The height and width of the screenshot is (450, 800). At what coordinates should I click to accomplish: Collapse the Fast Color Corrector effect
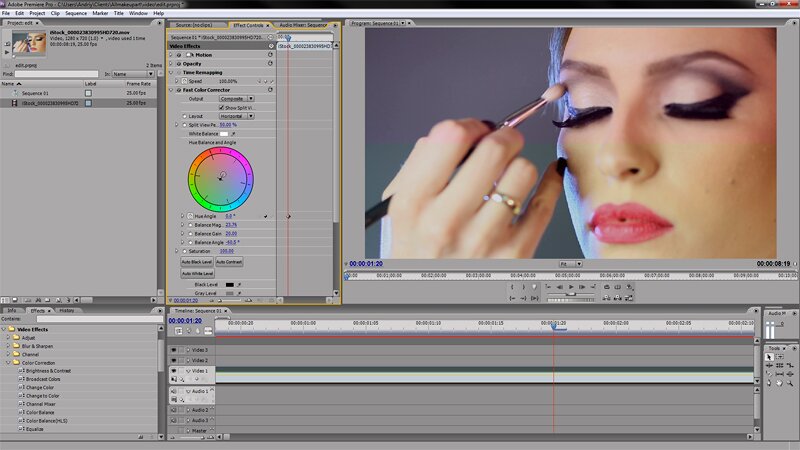(x=173, y=90)
